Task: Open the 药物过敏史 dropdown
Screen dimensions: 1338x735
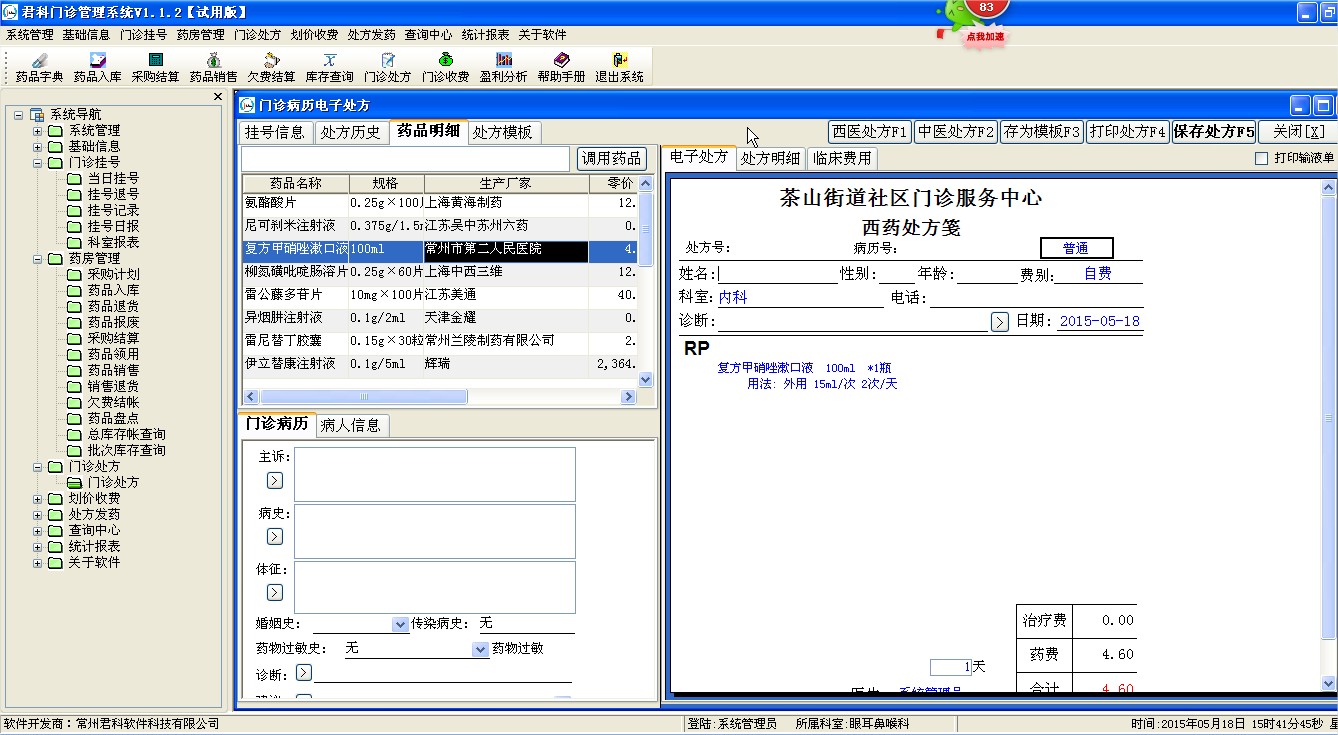Action: 480,649
